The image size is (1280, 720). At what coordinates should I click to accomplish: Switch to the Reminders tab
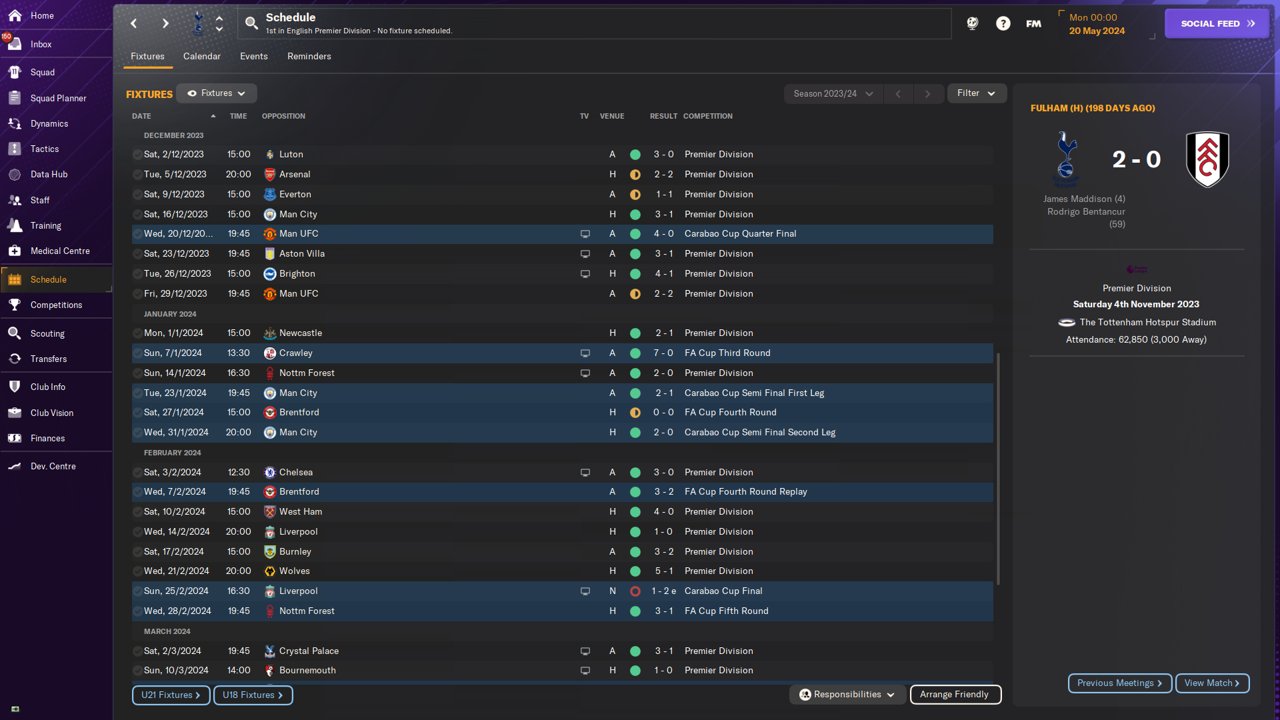click(x=309, y=56)
